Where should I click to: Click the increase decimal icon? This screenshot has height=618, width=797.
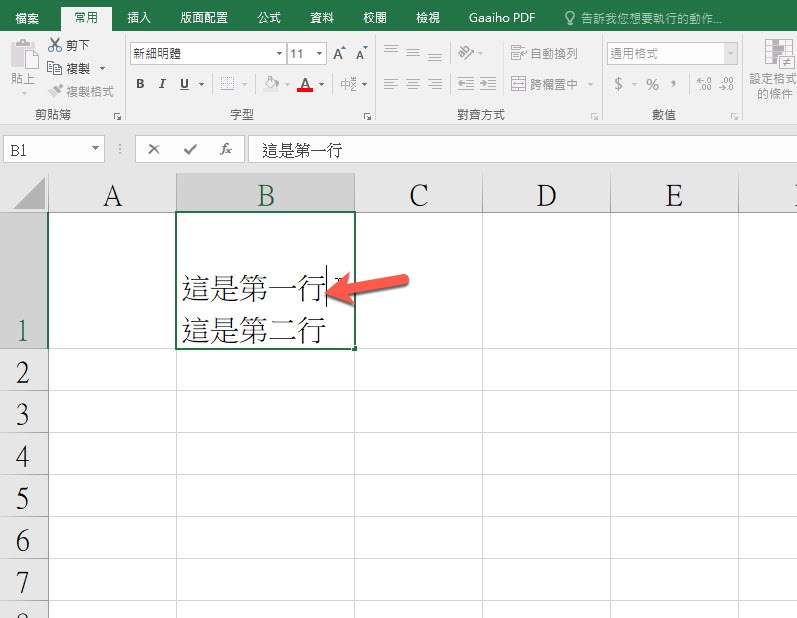[x=704, y=84]
